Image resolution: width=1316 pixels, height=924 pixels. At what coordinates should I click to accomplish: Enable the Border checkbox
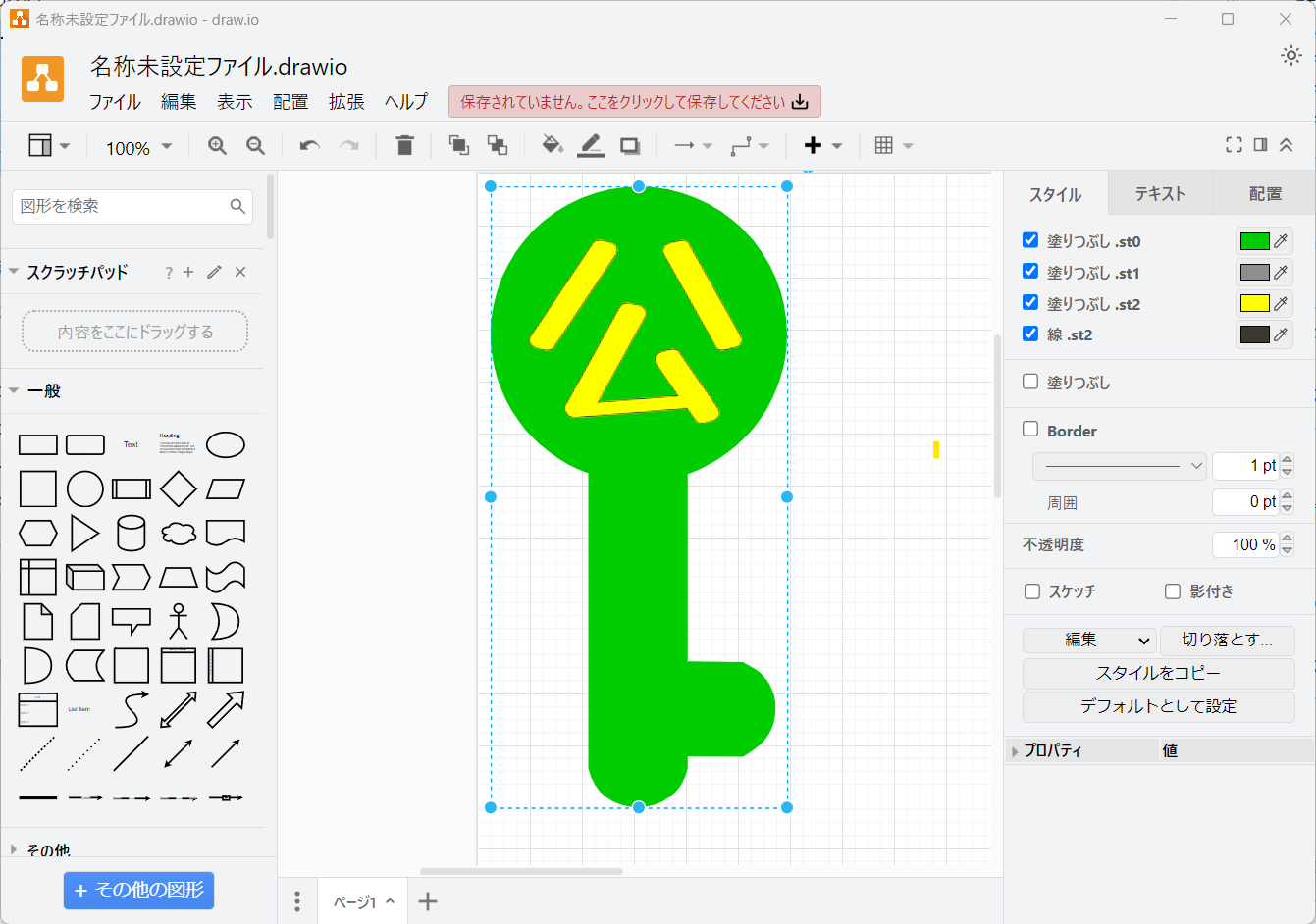pos(1029,430)
